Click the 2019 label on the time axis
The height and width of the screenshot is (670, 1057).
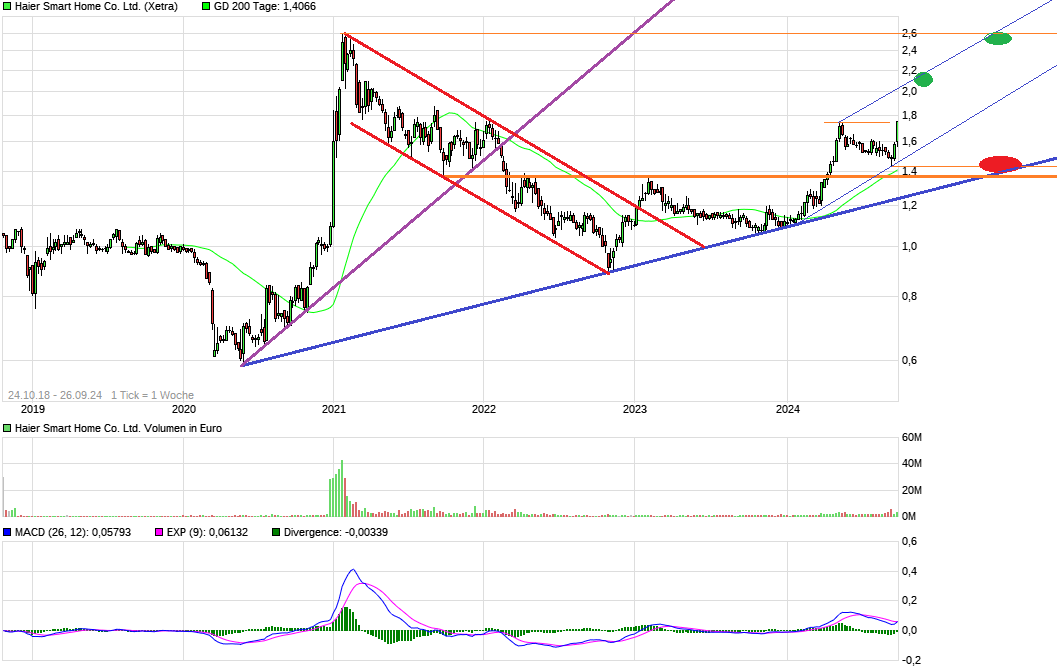coord(33,410)
